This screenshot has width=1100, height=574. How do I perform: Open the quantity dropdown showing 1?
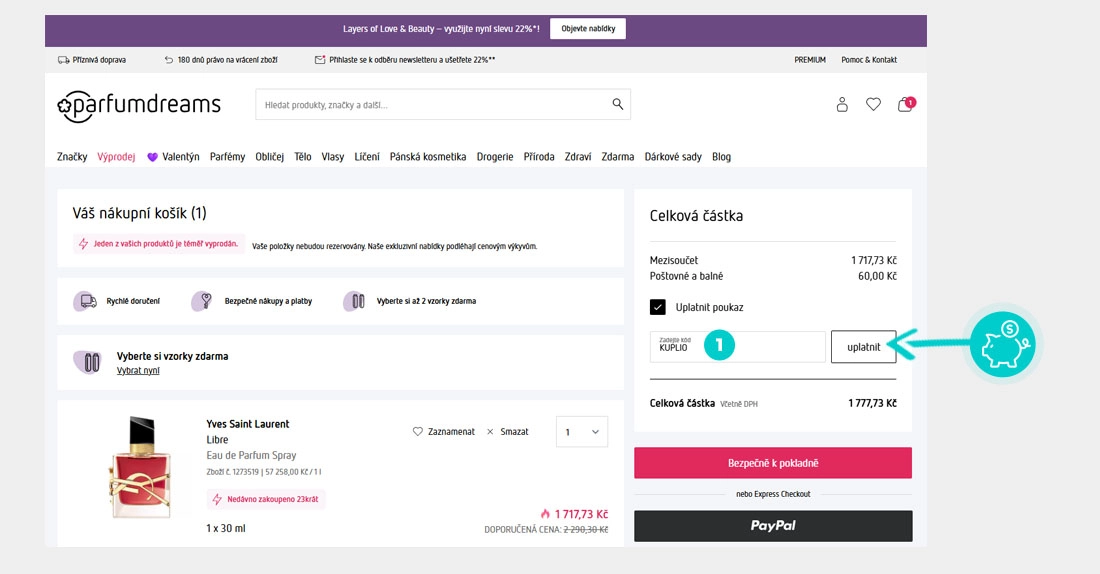pos(582,432)
